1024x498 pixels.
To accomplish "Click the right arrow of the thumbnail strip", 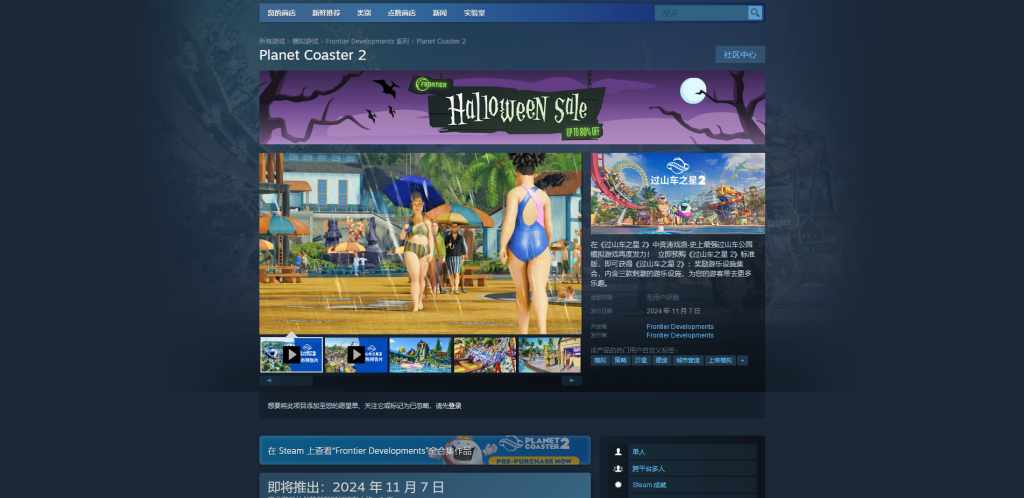I will pyautogui.click(x=571, y=381).
